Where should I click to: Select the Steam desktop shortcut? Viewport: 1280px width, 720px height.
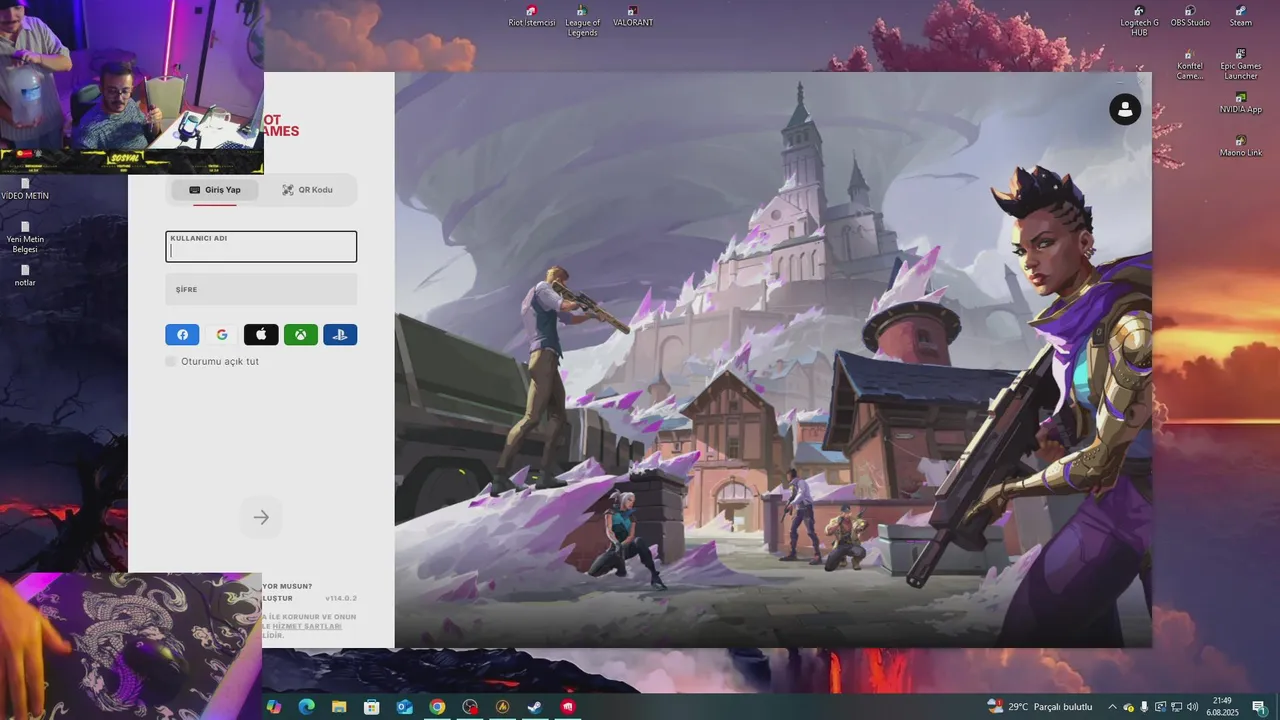coord(1241,17)
